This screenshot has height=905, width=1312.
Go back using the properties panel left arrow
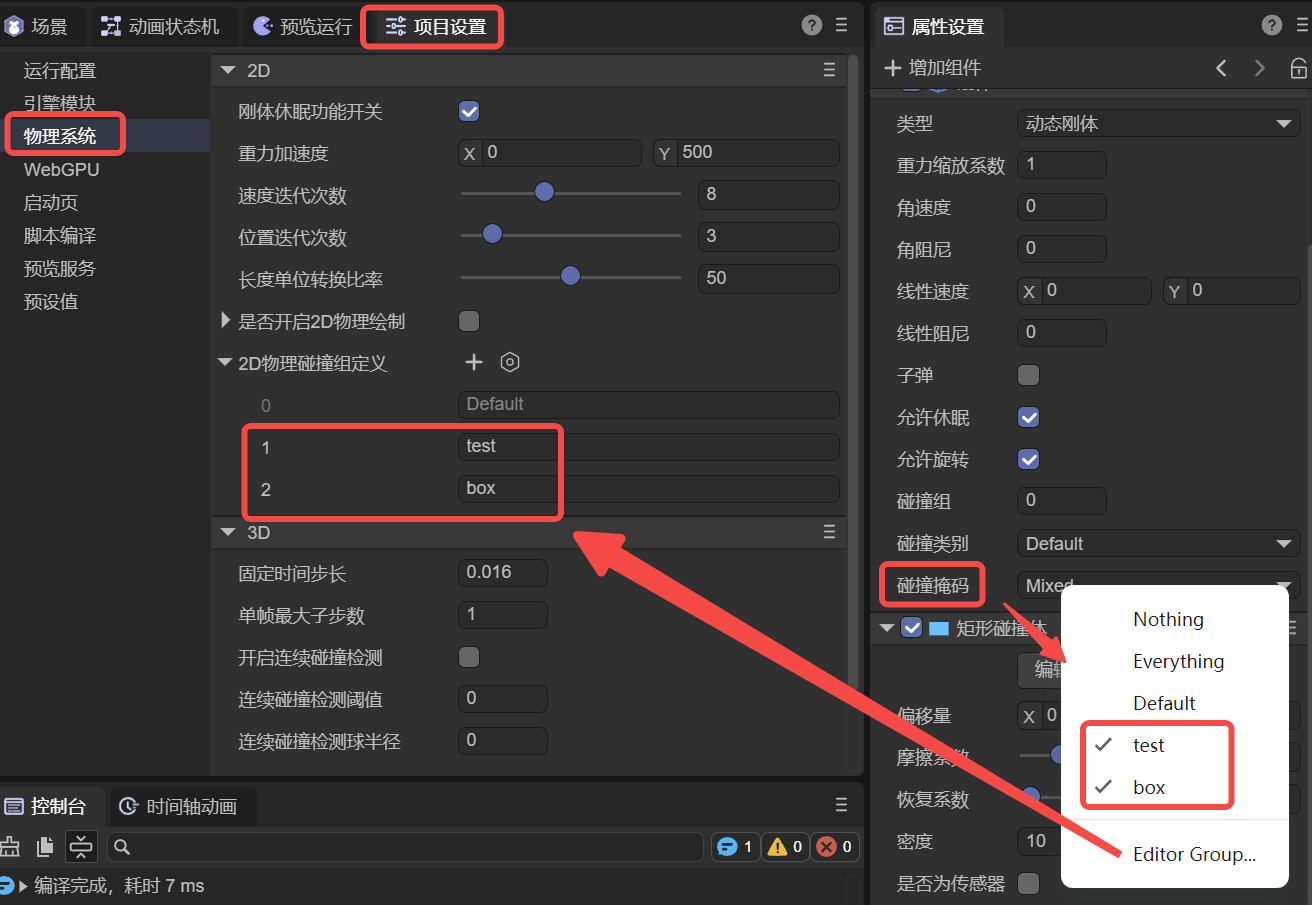pos(1221,68)
